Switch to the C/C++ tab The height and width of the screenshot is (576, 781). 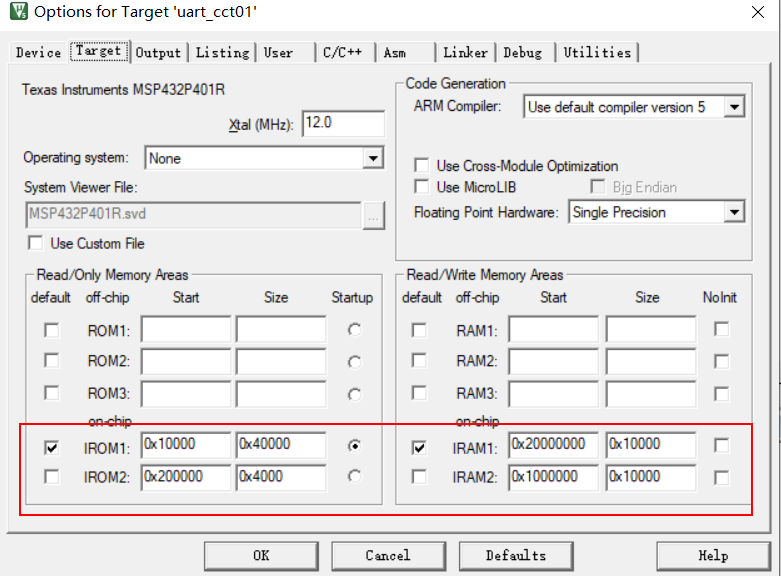[342, 52]
